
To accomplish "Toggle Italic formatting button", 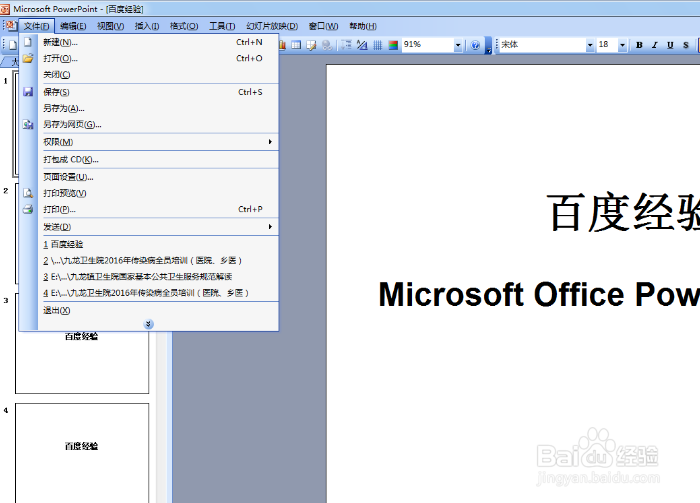I will click(654, 45).
